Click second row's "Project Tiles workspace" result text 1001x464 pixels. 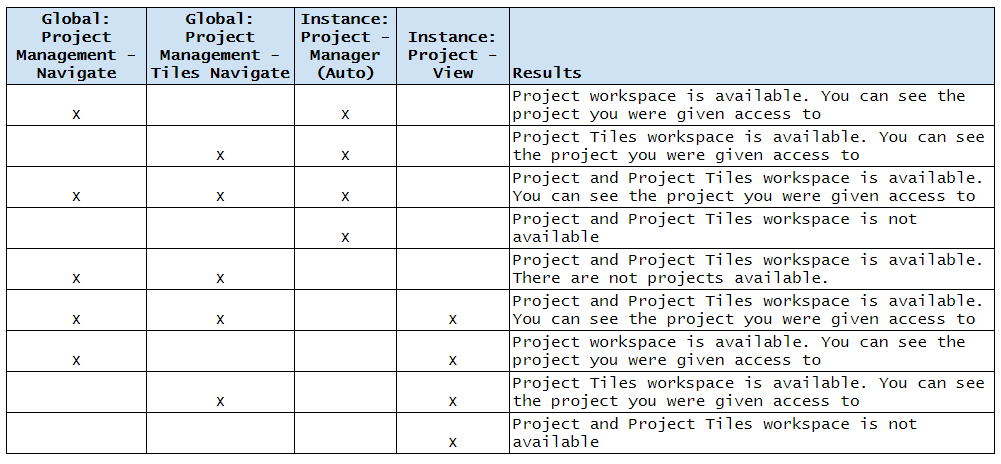point(748,146)
